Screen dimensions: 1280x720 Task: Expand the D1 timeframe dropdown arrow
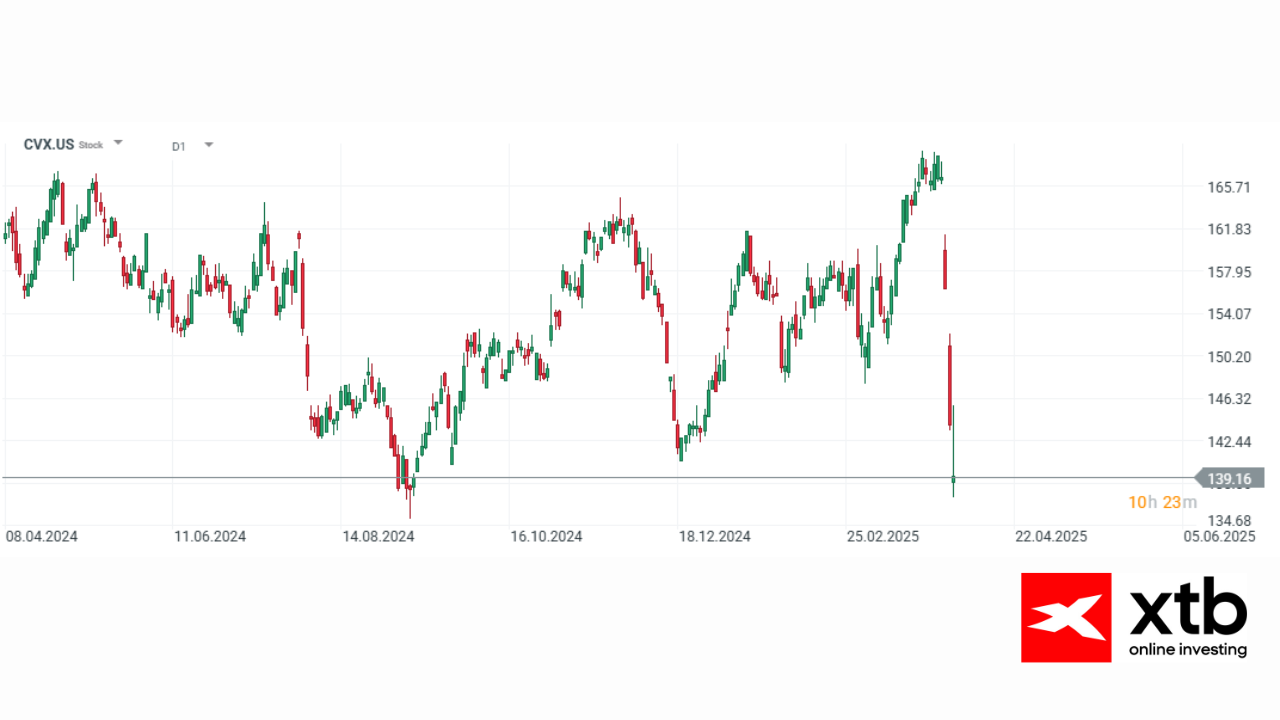point(209,144)
